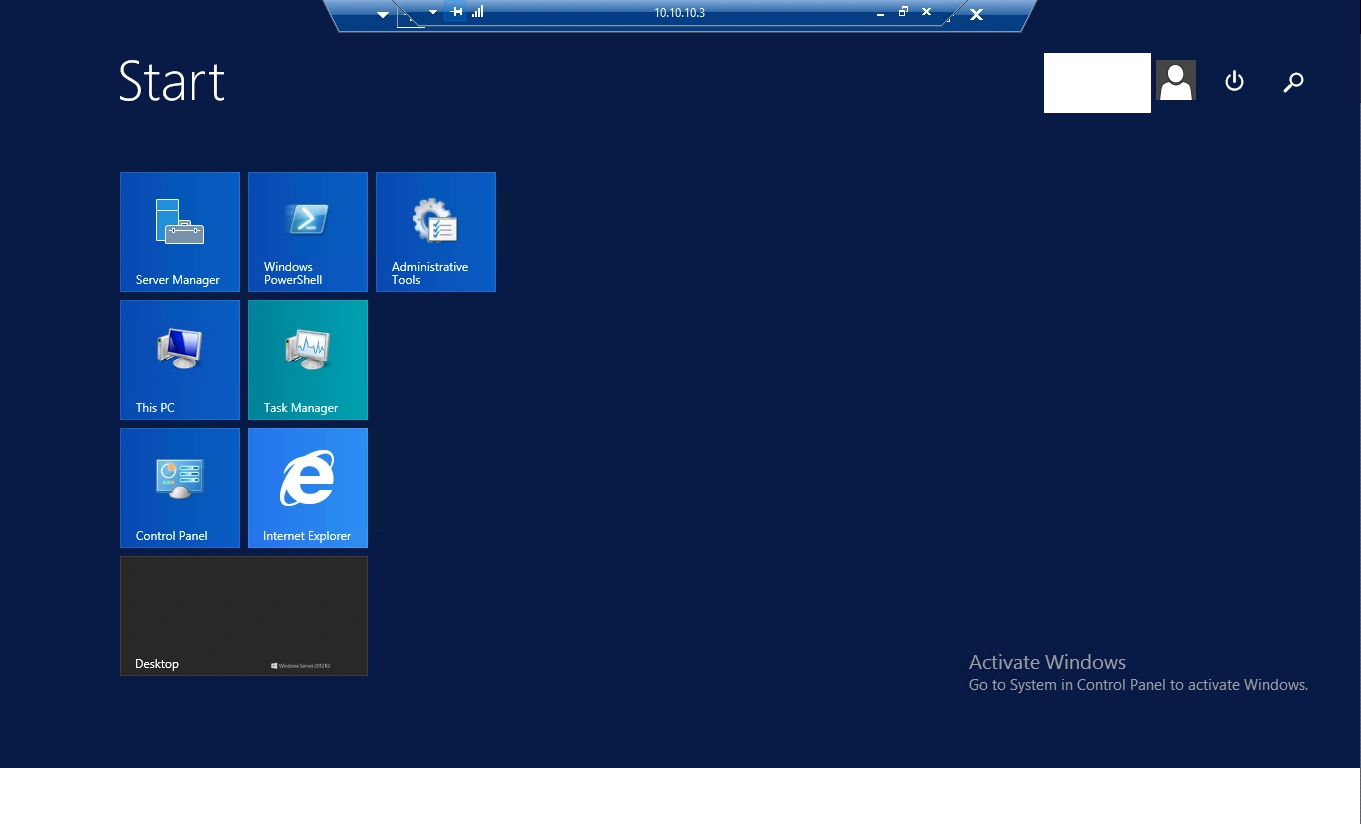Check connection signal strength icon
The image size is (1361, 824).
point(478,12)
